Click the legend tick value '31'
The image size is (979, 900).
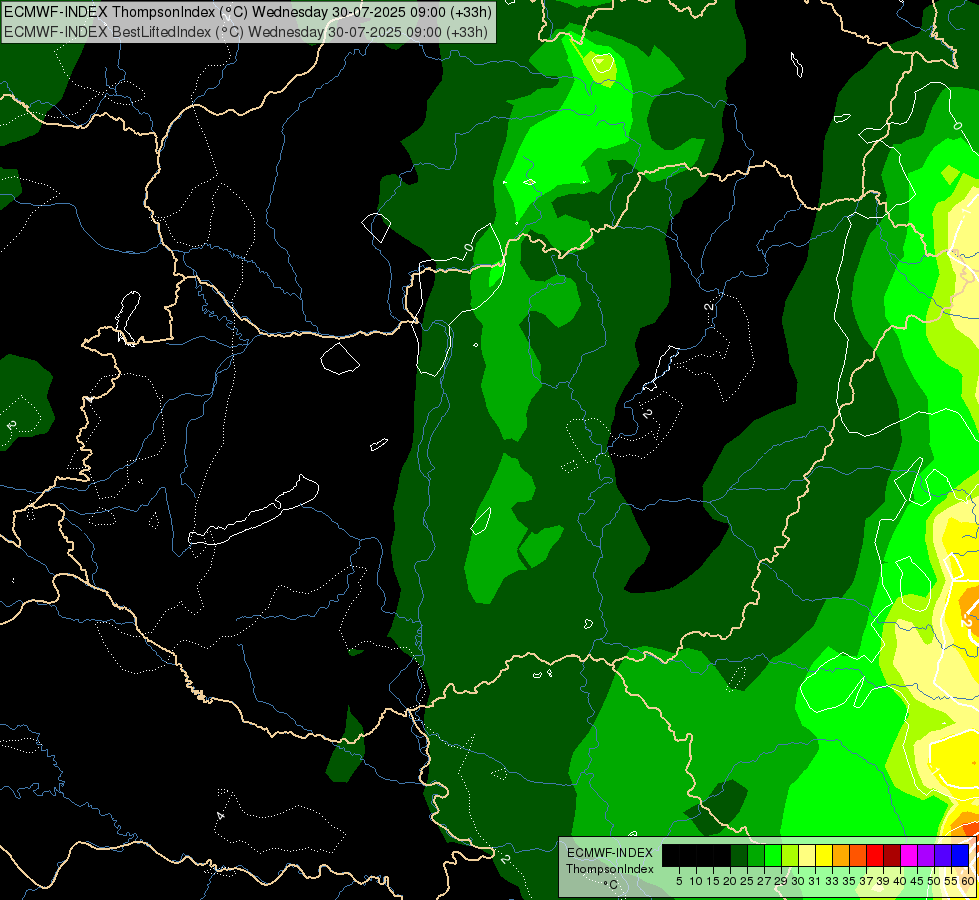coord(815,881)
